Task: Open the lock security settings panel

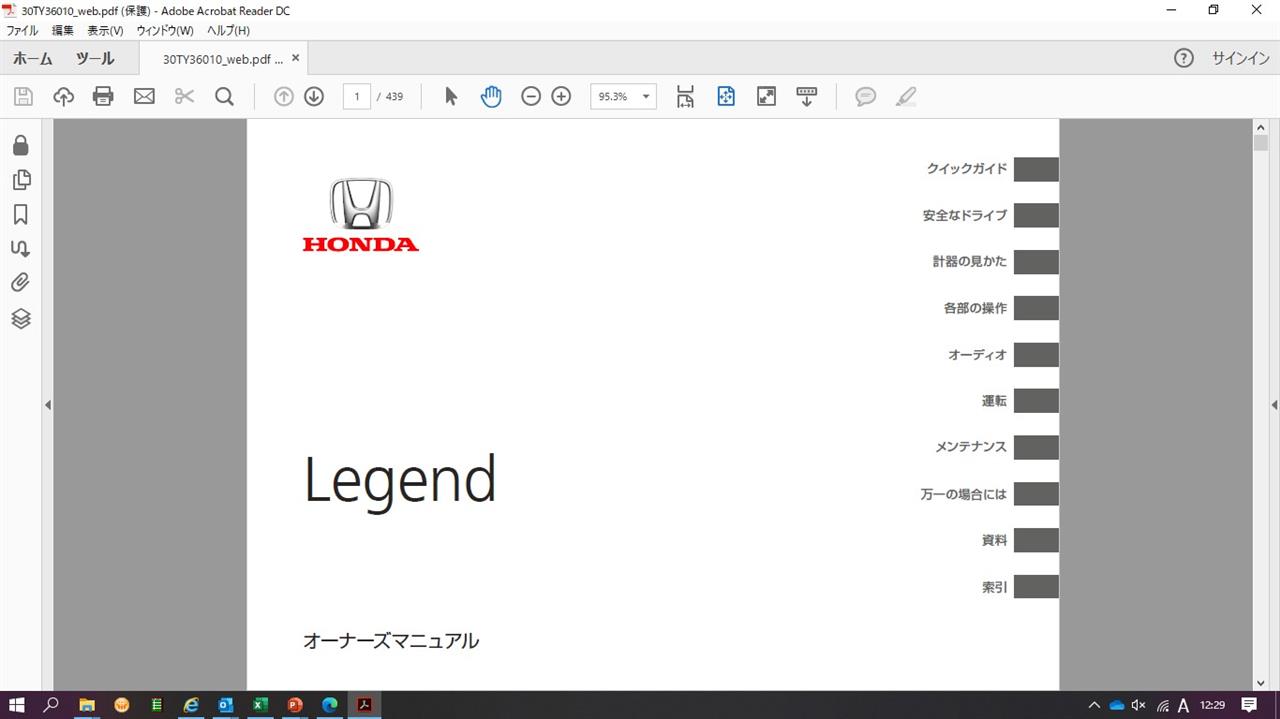Action: pos(20,146)
